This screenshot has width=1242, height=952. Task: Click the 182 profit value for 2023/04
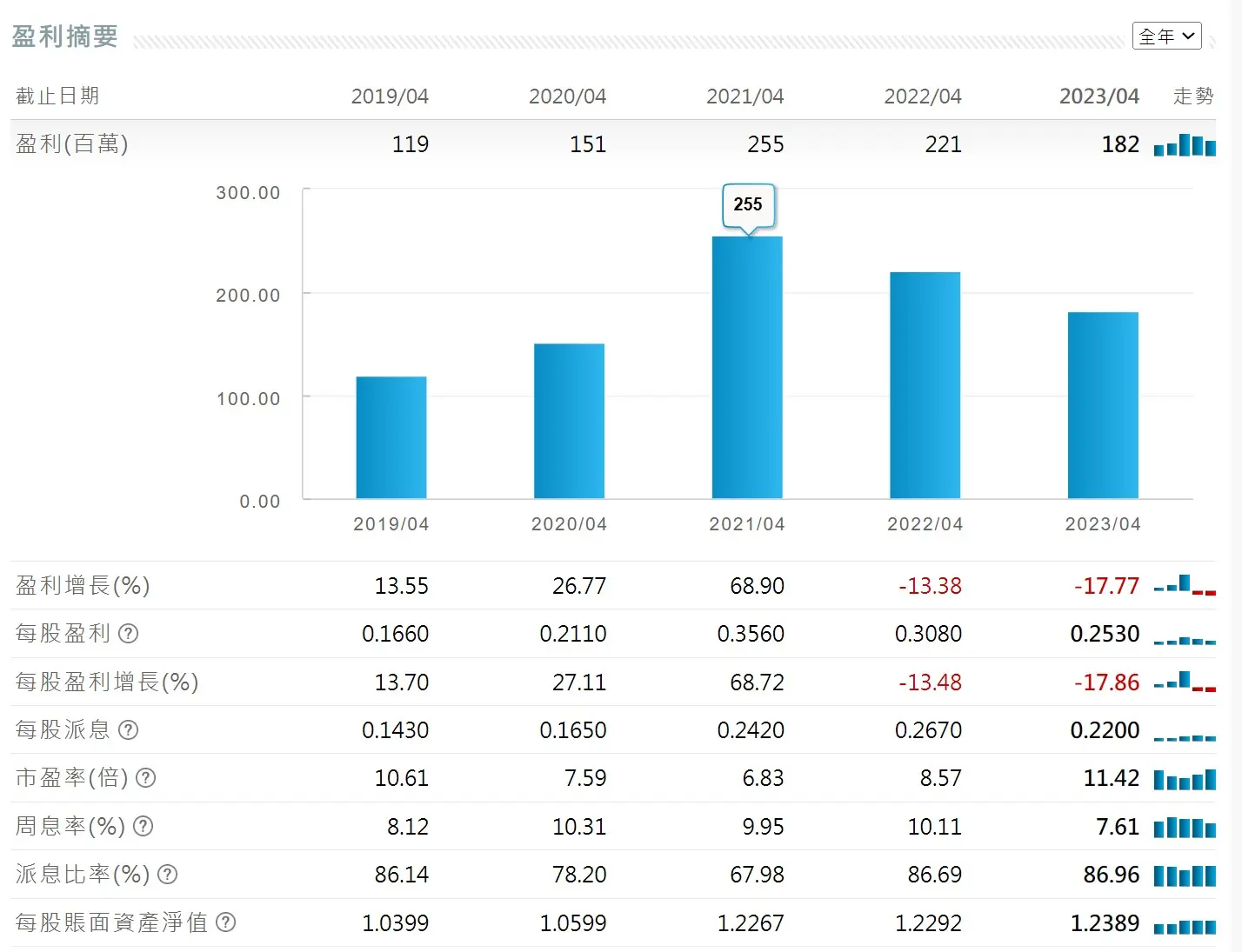click(1120, 144)
